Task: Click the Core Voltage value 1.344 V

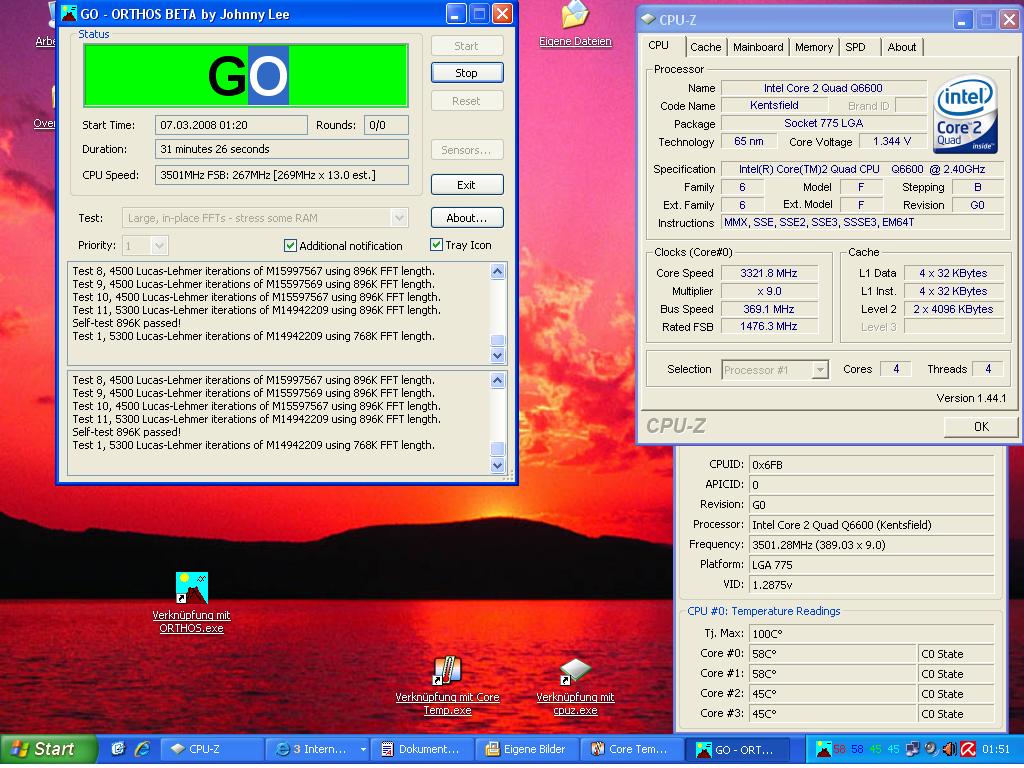Action: [x=891, y=141]
